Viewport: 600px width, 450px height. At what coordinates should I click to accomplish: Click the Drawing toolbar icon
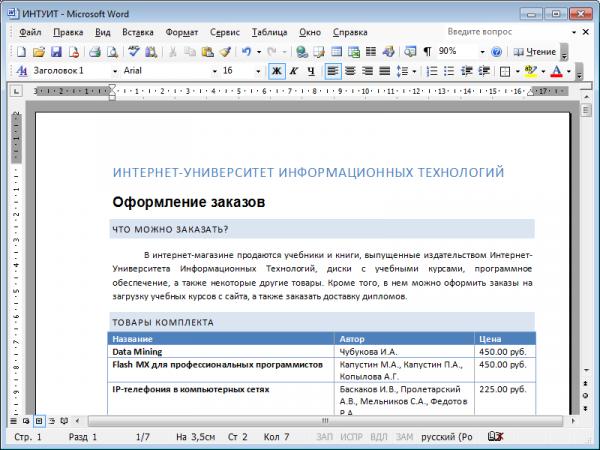[388, 52]
